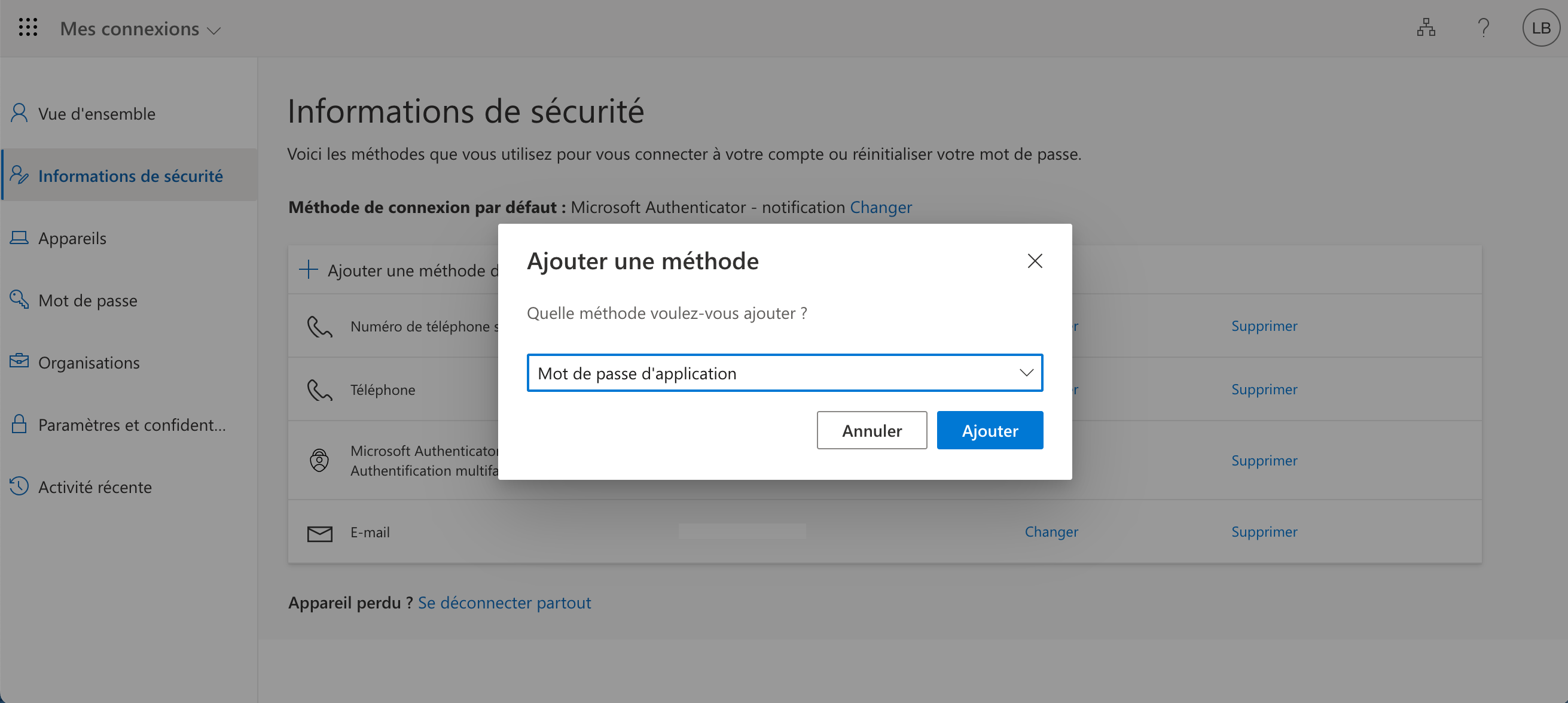Click the Se déconnecter partout link

[x=504, y=602]
